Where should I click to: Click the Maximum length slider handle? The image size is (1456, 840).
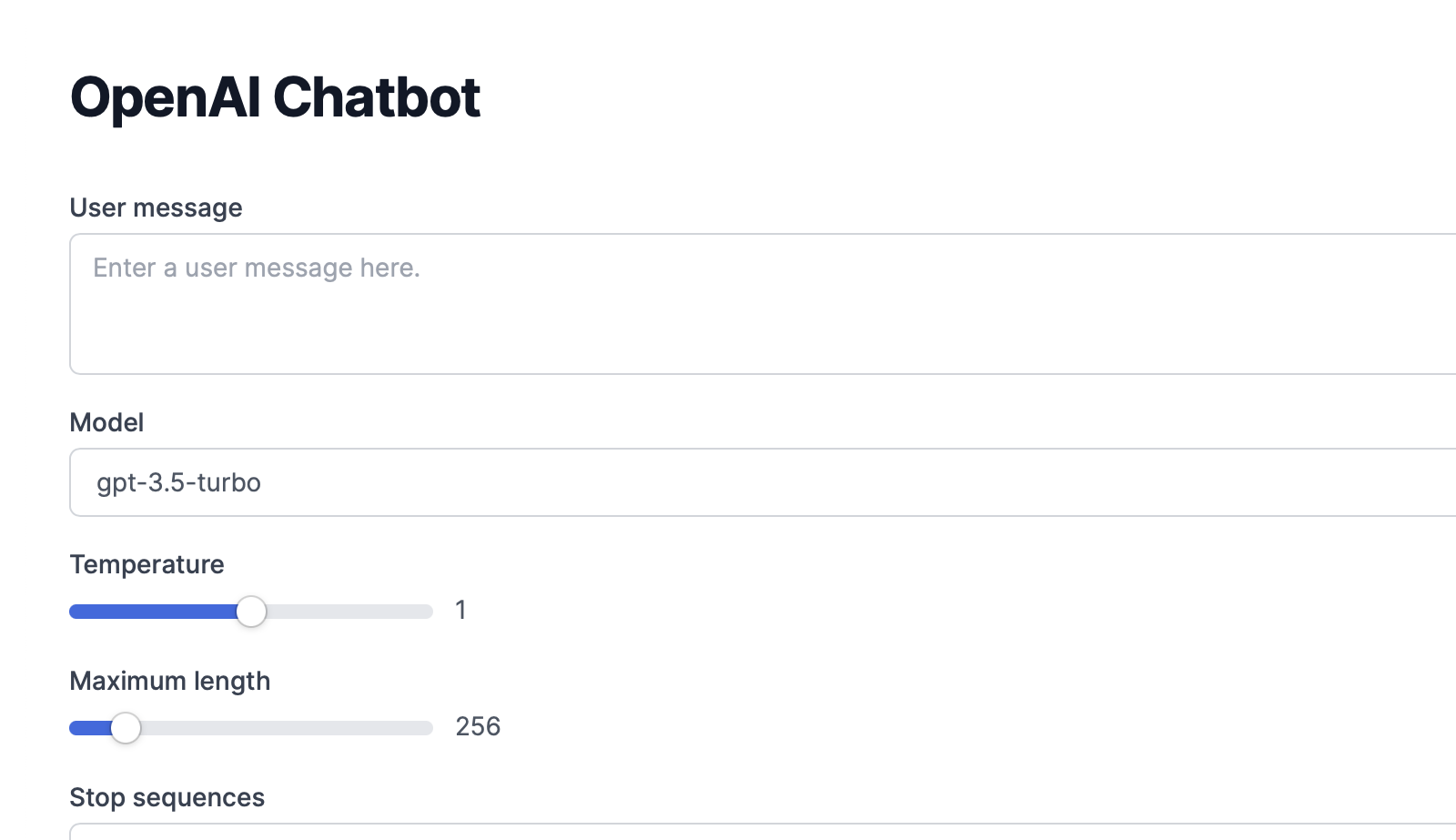pyautogui.click(x=126, y=728)
